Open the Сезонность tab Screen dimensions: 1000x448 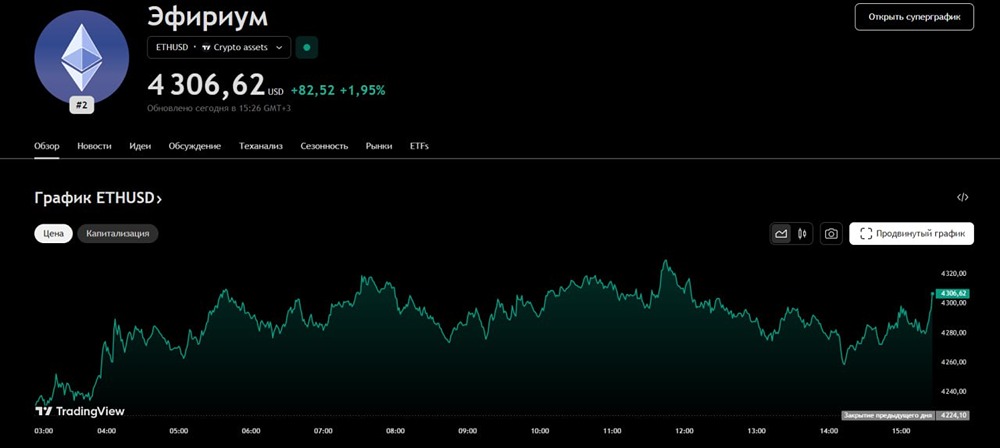pyautogui.click(x=324, y=146)
